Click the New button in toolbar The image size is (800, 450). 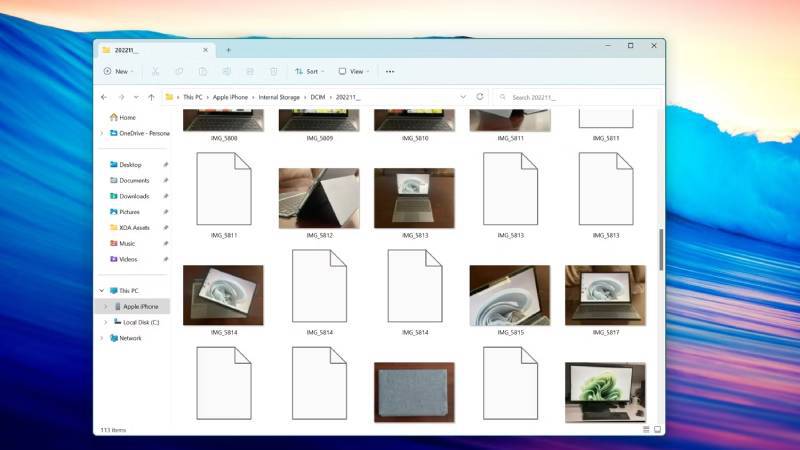(118, 72)
